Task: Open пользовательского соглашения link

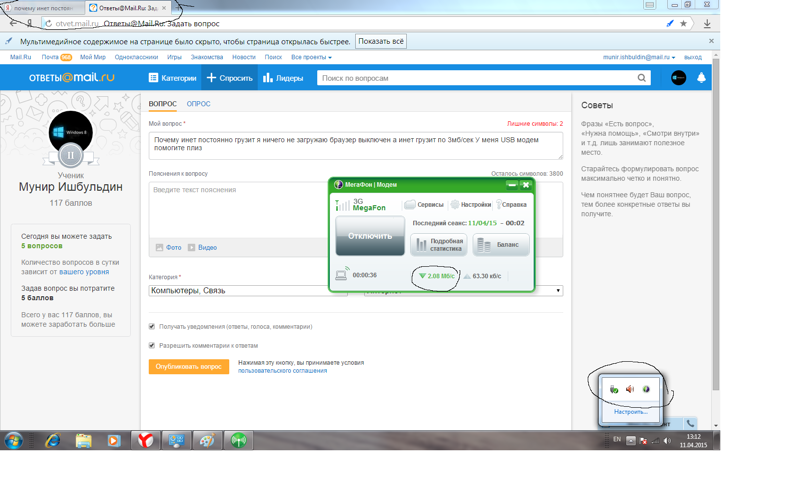Action: click(282, 371)
